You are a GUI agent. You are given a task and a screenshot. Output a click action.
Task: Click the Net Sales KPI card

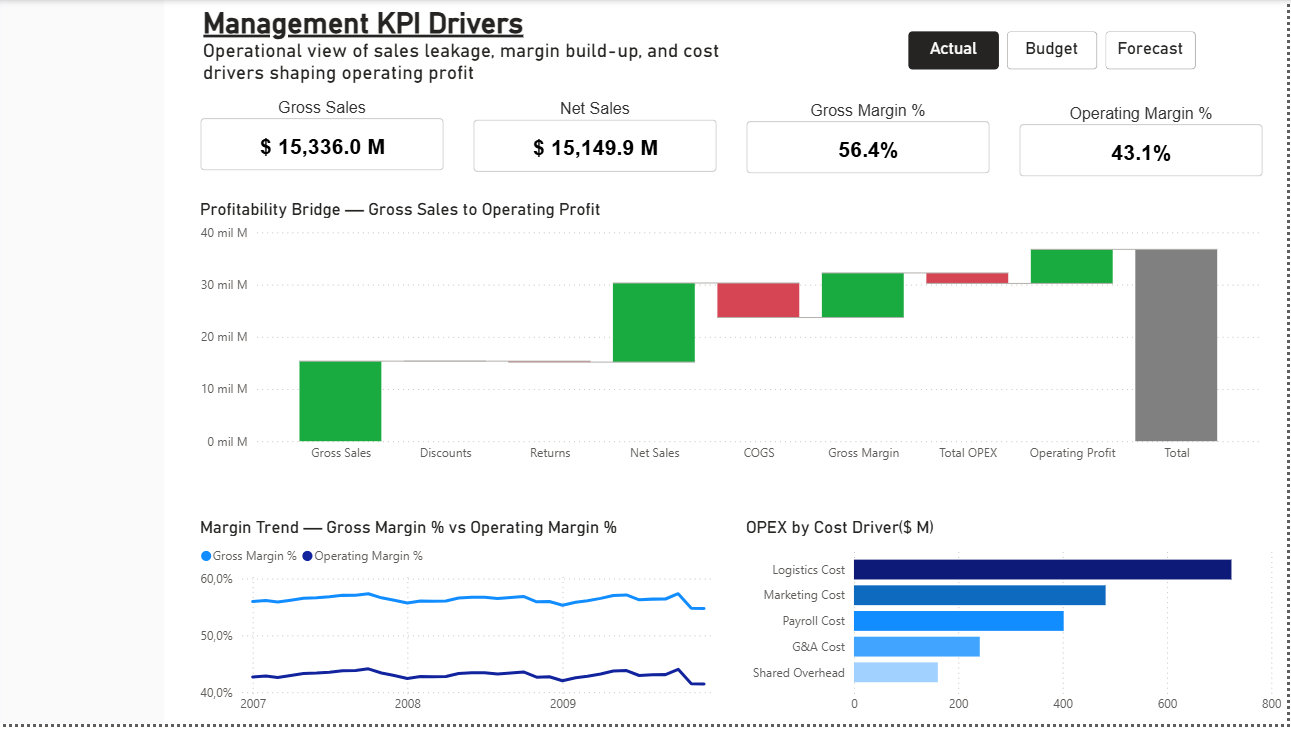[x=594, y=145]
